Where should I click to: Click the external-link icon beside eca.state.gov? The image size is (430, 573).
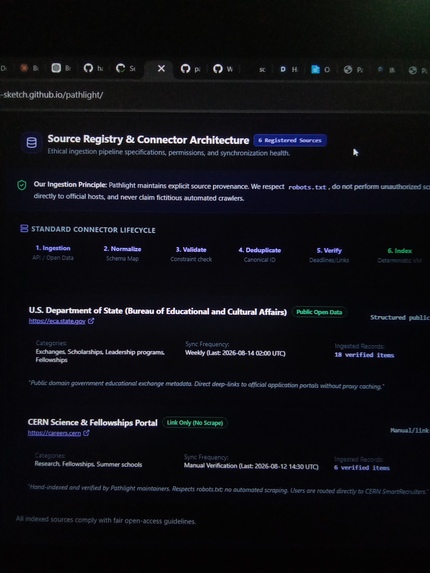(x=91, y=321)
